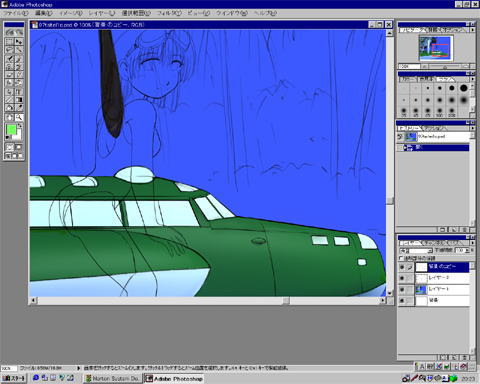Screen dimensions: 480x384
Task: Select the Paint Bucket tool
Action: click(x=9, y=107)
